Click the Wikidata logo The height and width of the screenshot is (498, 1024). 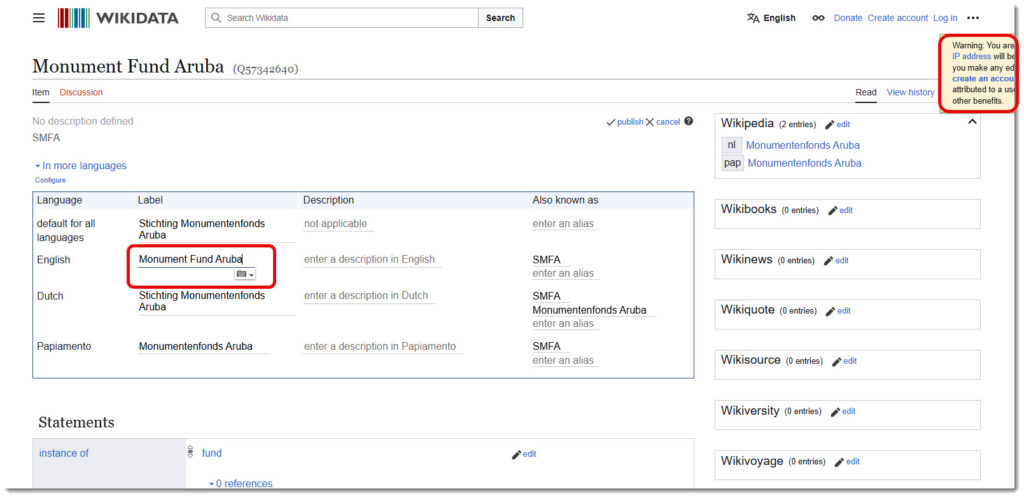[x=118, y=18]
